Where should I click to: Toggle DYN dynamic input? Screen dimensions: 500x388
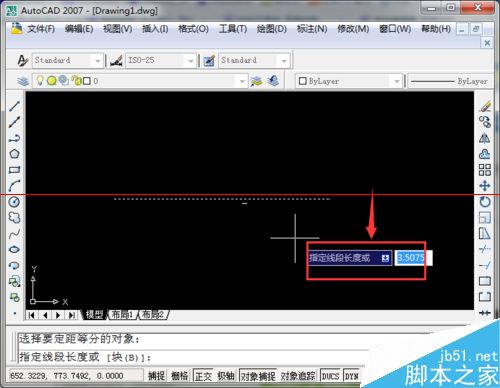coord(351,376)
